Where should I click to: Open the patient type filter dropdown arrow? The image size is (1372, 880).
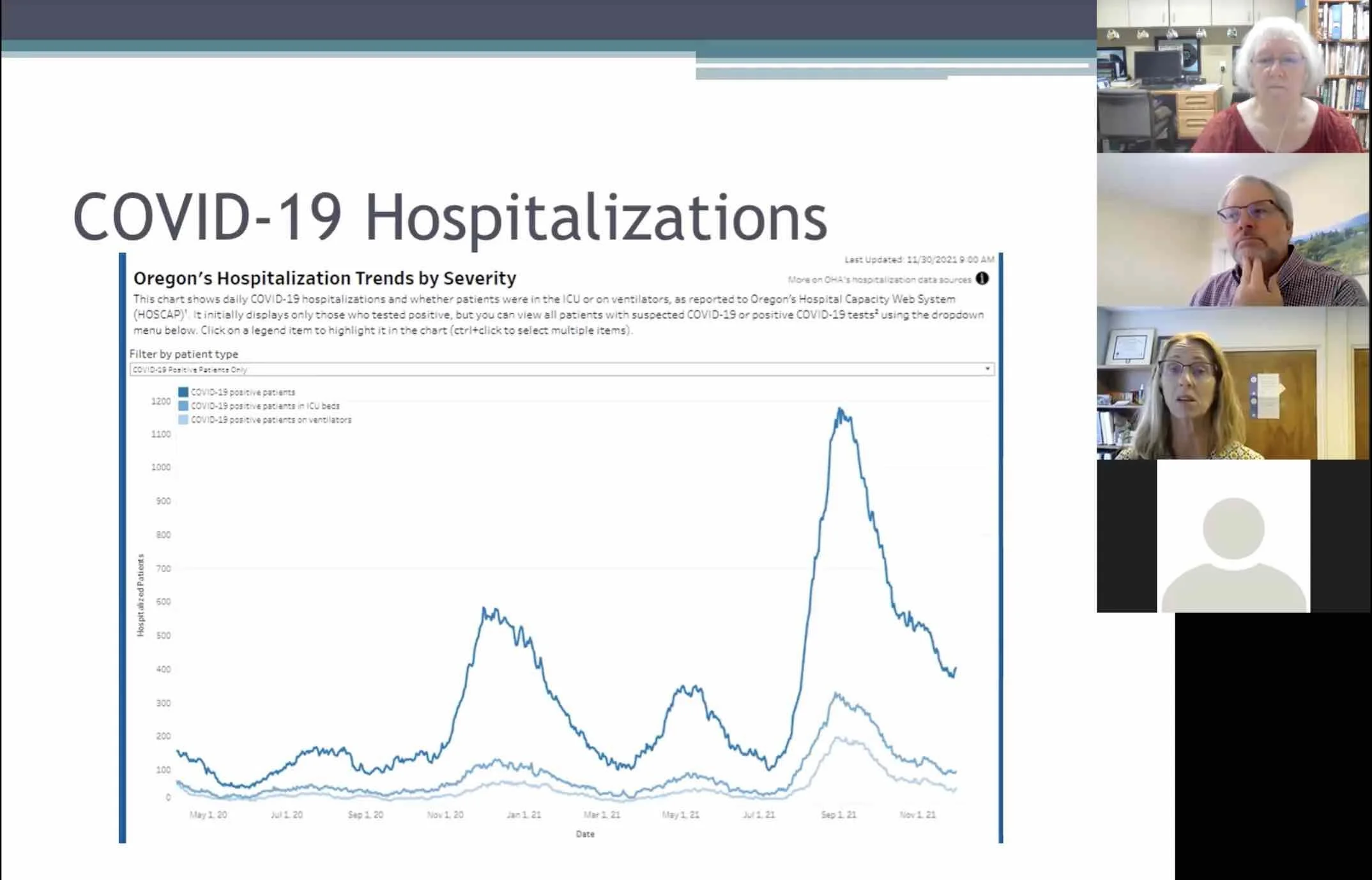(x=987, y=369)
